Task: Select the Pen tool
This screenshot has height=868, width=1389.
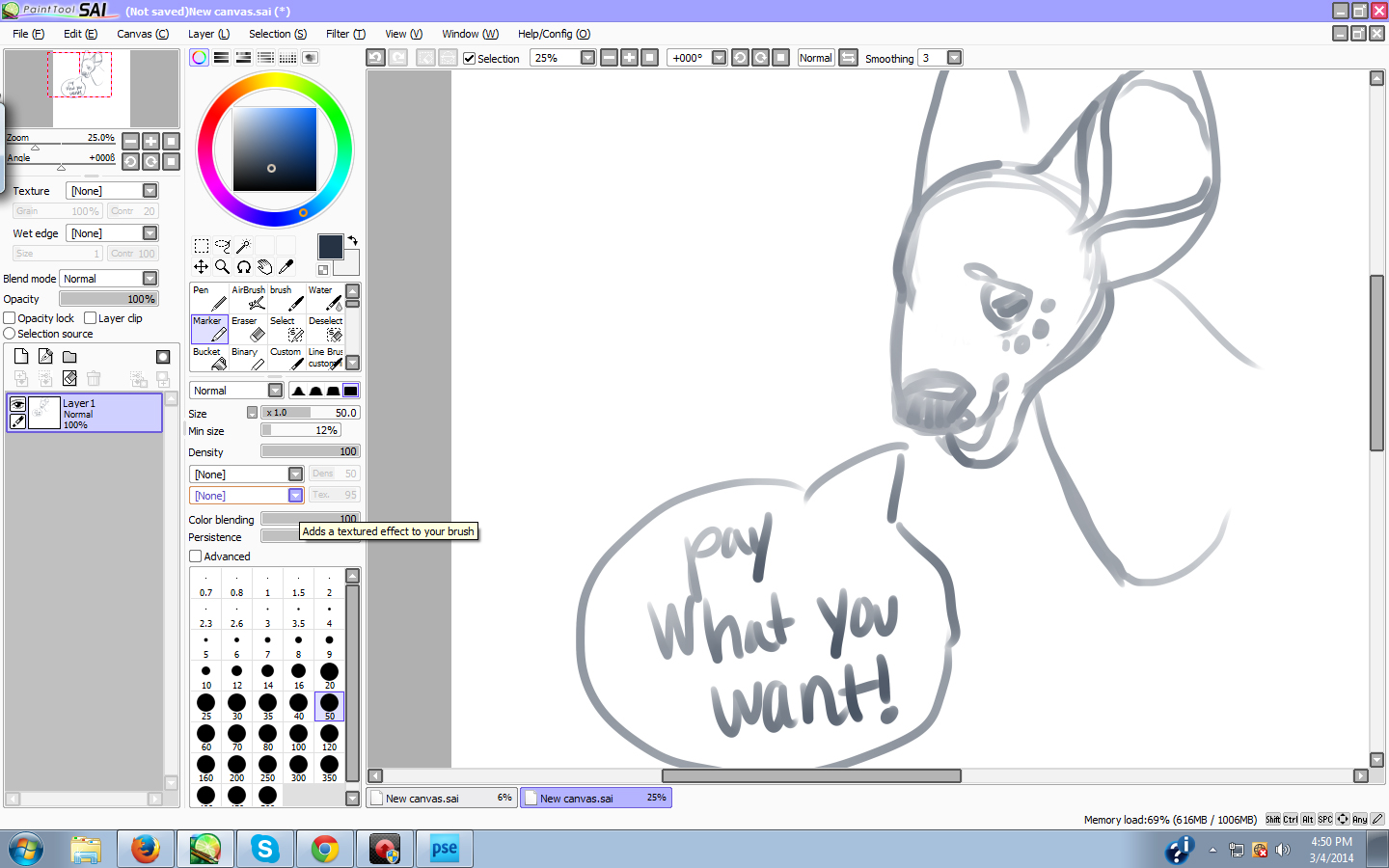Action: point(209,297)
